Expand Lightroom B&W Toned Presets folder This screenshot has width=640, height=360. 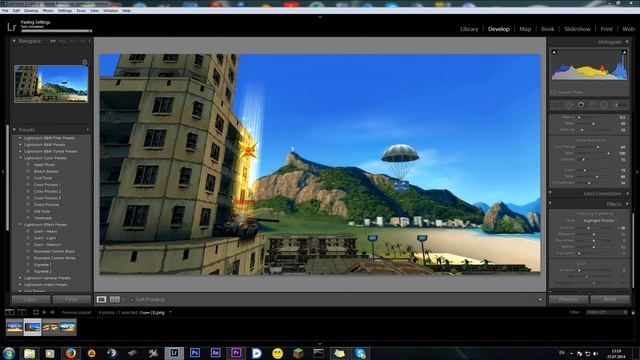pyautogui.click(x=20, y=151)
